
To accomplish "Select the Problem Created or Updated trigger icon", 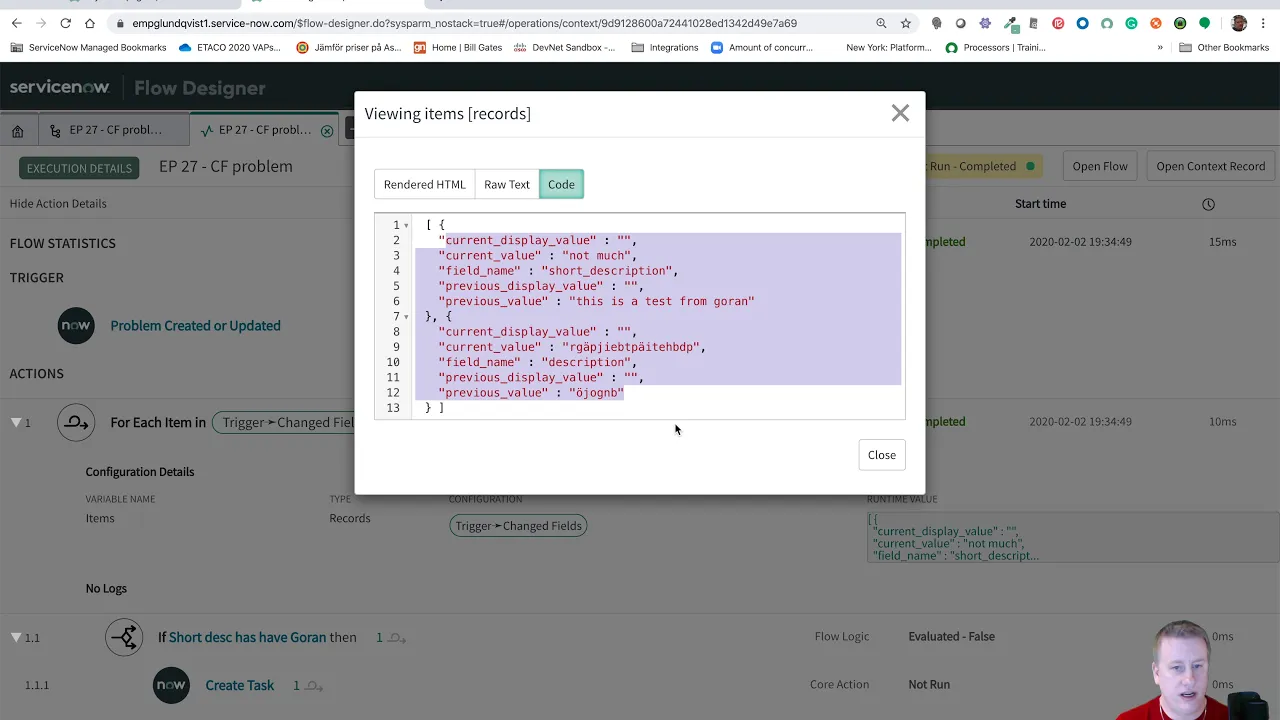I will (76, 325).
